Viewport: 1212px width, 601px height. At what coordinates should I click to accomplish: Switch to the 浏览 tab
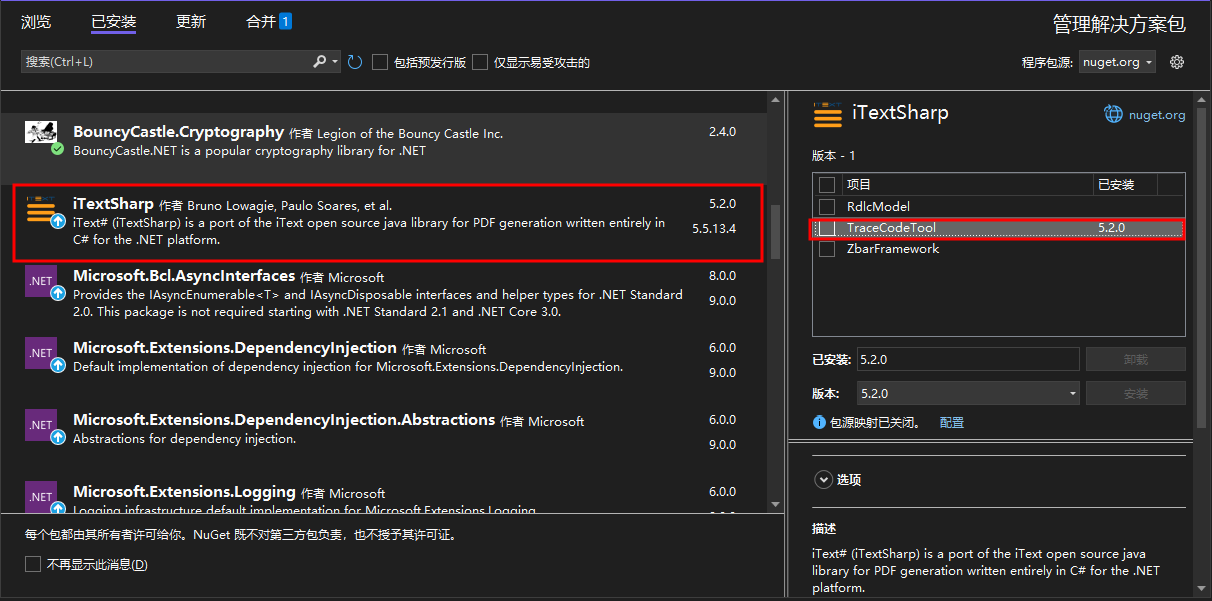[x=35, y=21]
